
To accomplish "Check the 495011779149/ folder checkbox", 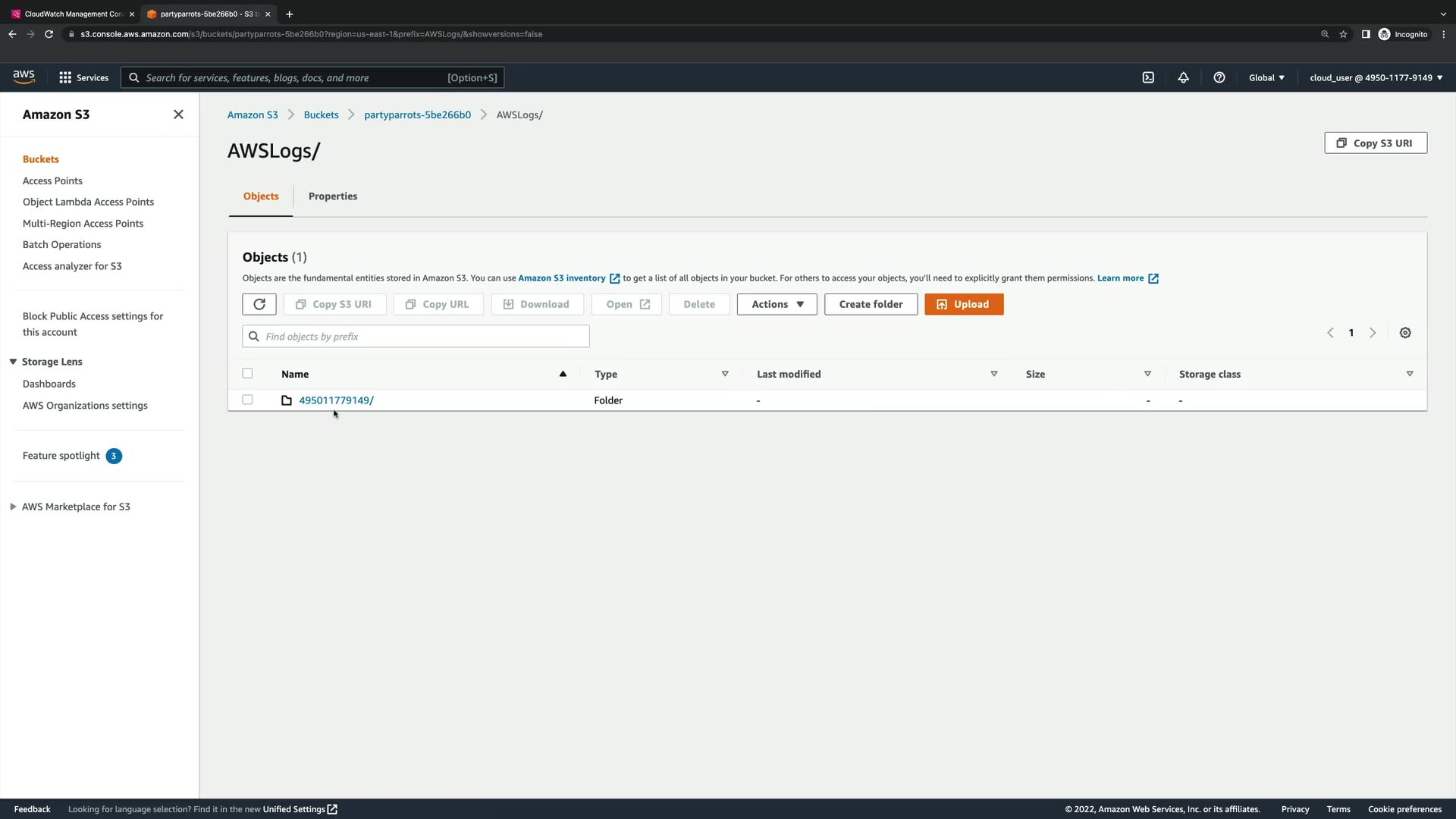I will [247, 400].
